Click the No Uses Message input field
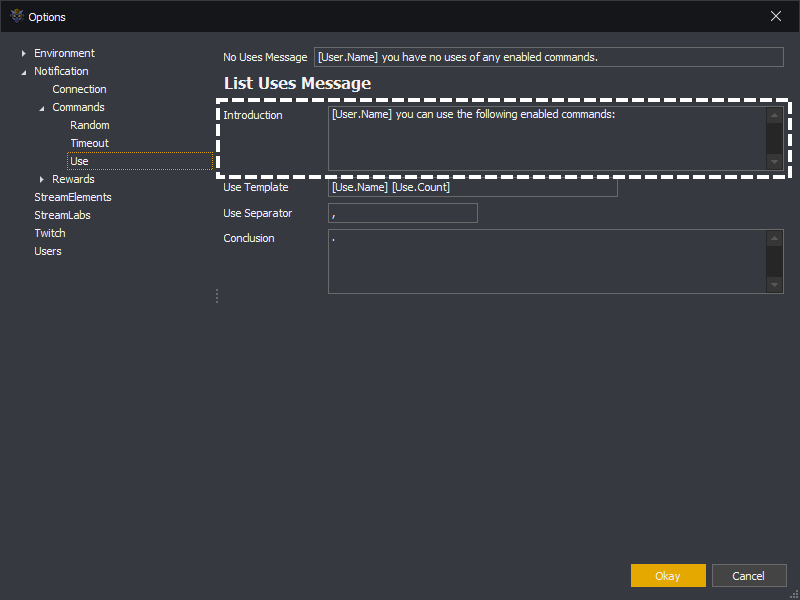This screenshot has width=800, height=600. 548,57
